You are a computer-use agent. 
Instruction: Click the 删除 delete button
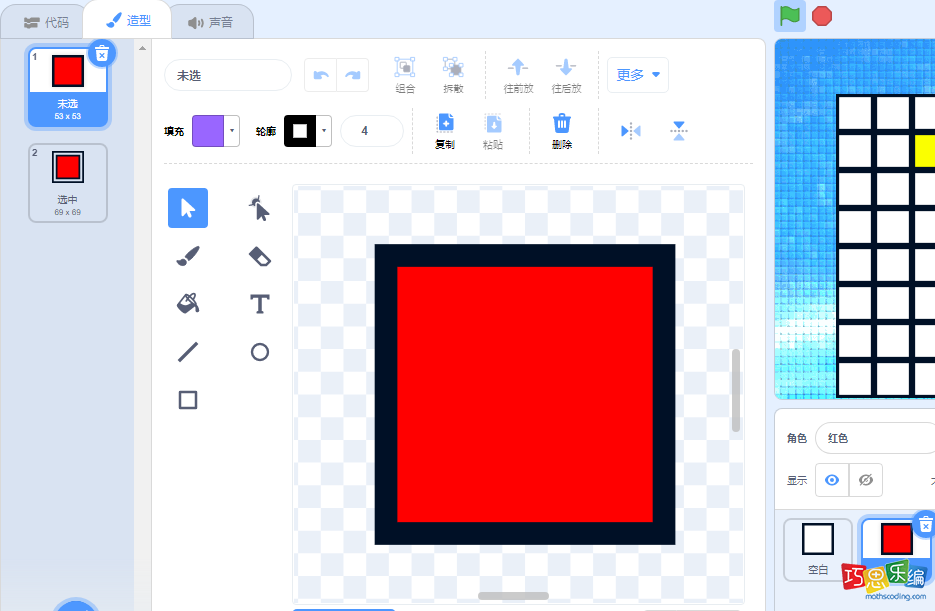click(562, 131)
